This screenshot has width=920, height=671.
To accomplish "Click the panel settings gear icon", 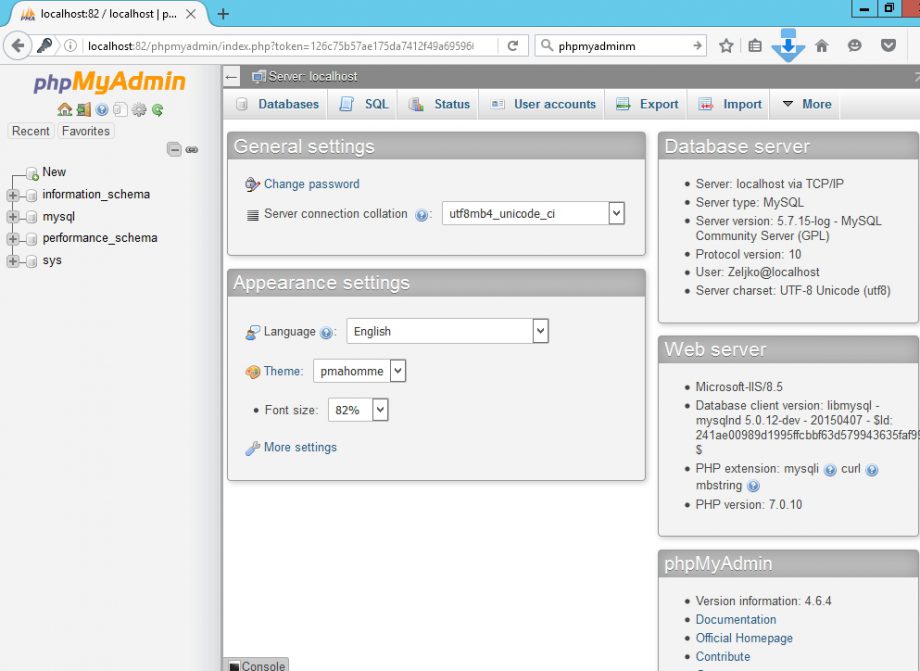I will 139,110.
